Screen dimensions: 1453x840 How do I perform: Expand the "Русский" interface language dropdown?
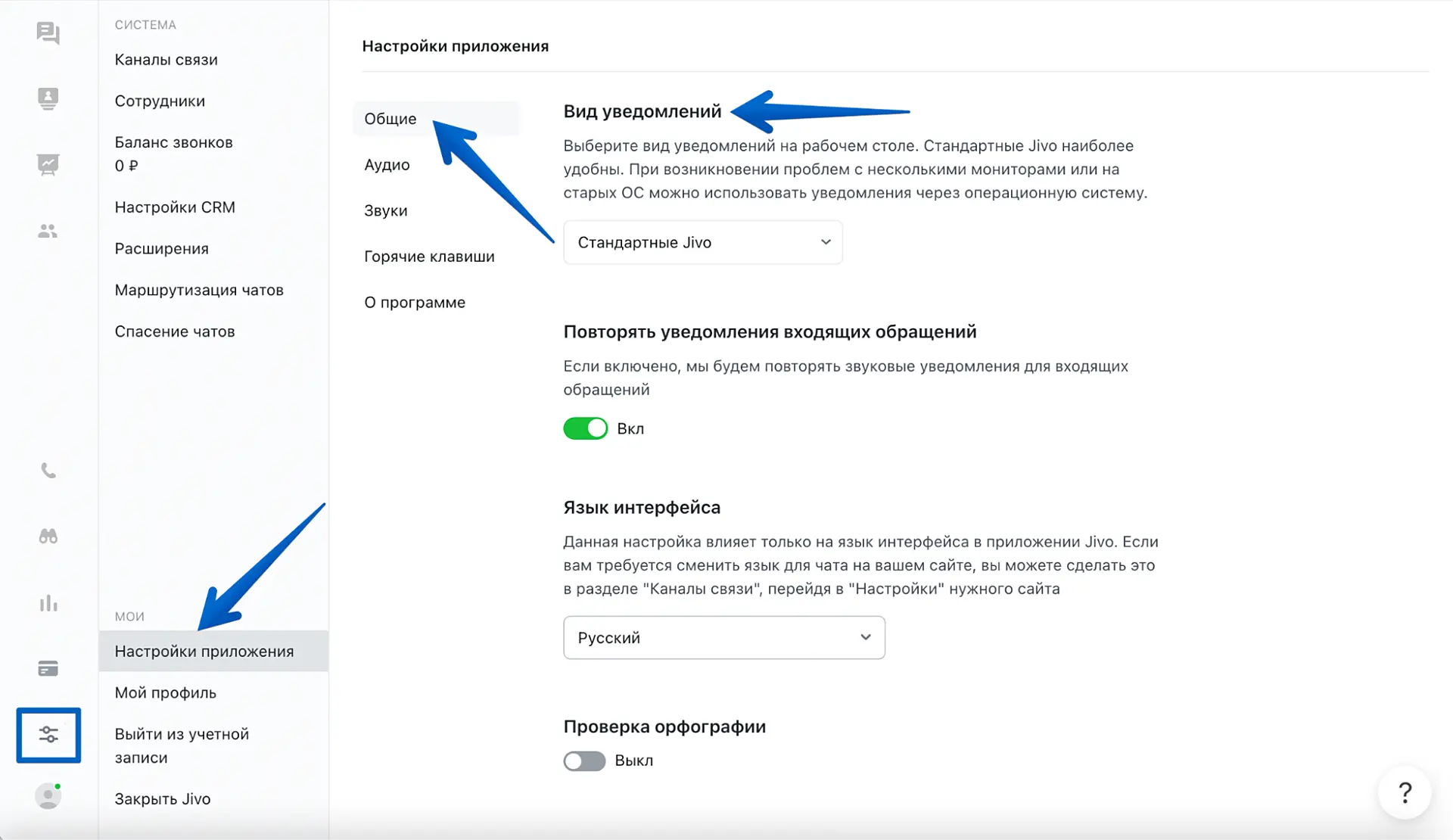pyautogui.click(x=723, y=638)
